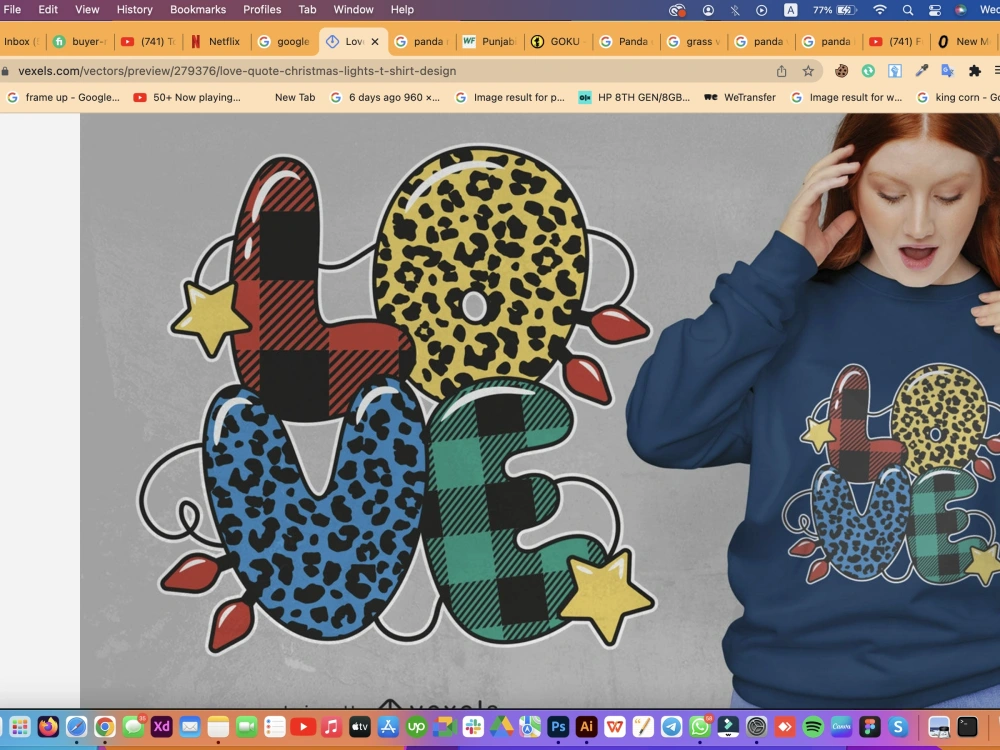Open the History menu

(x=135, y=10)
